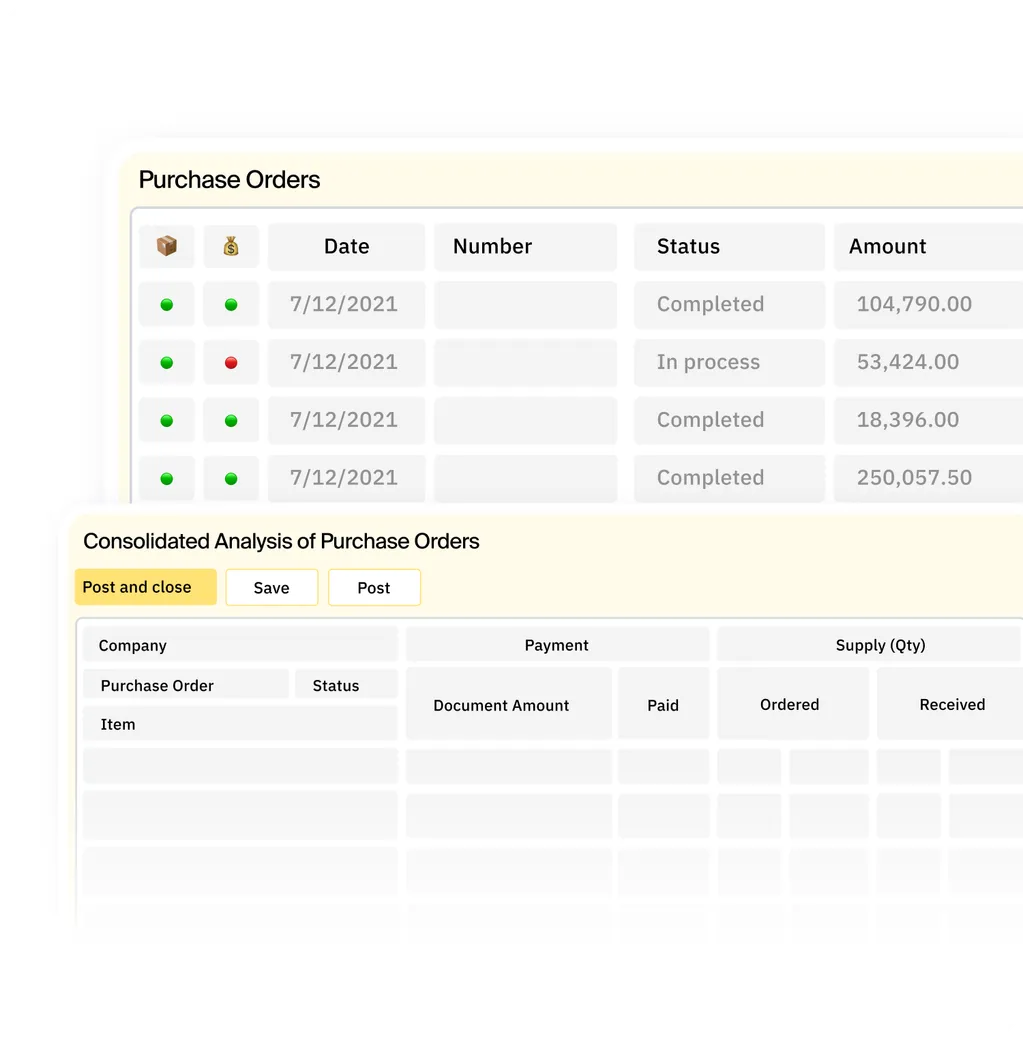Select the Number column header
This screenshot has width=1023, height=1038.
click(526, 246)
